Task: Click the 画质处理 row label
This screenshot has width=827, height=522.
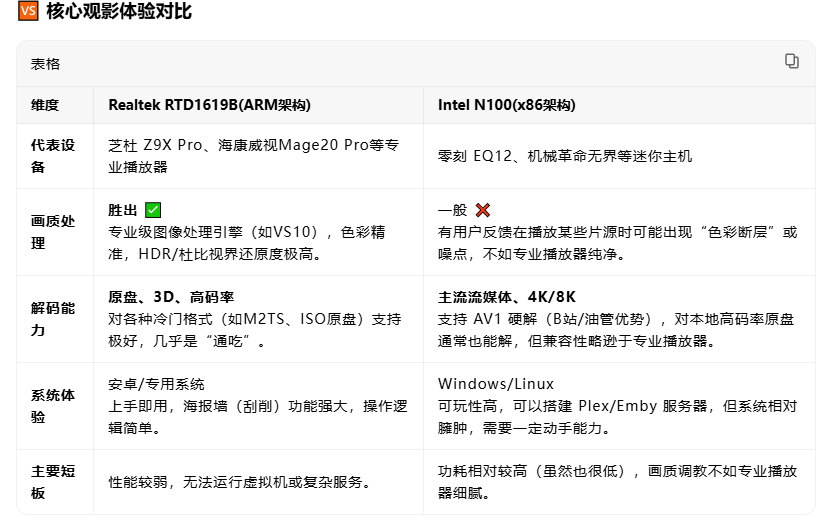Action: (53, 232)
